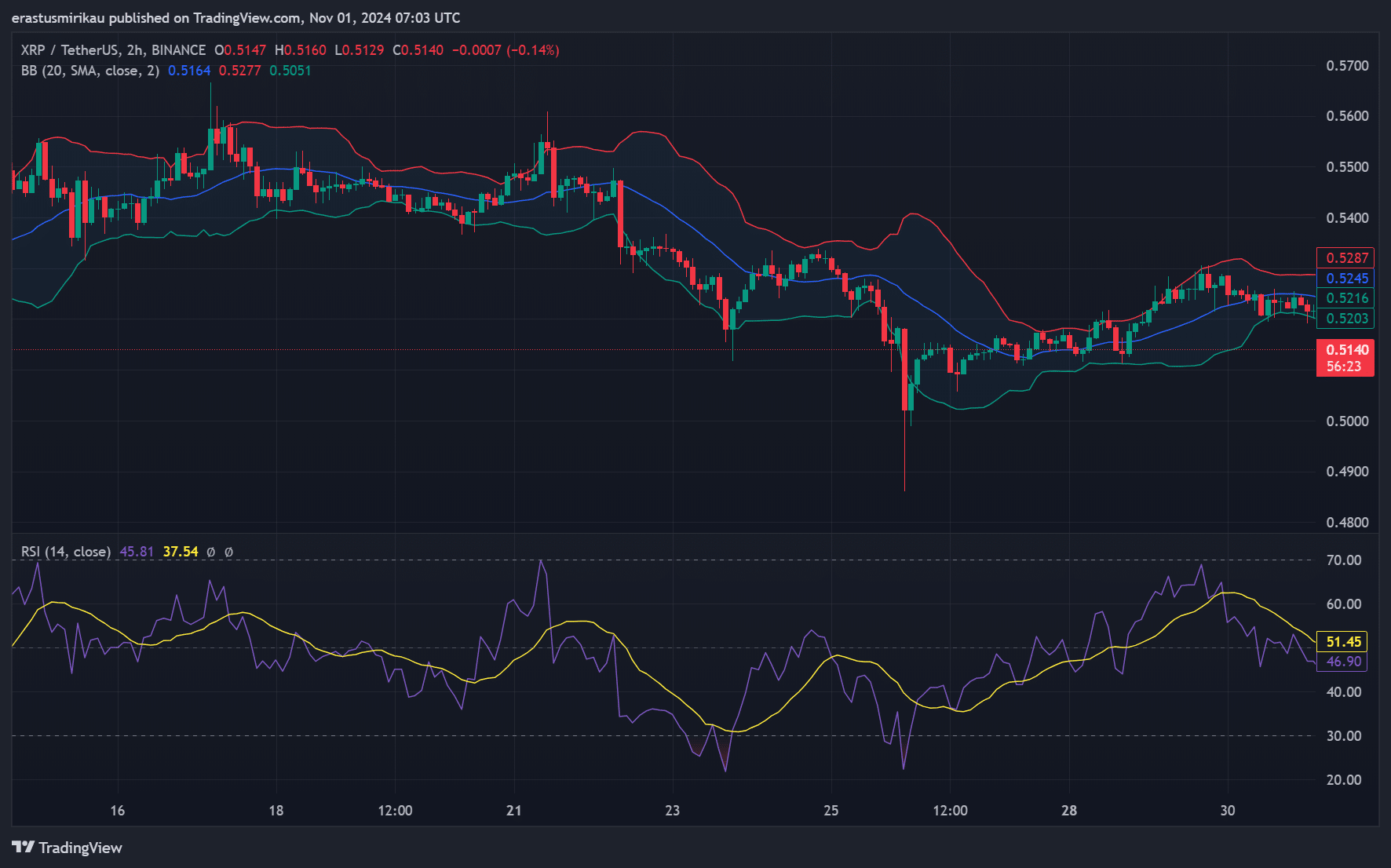Click the 40.00 RSI scale tick
The image size is (1391, 868).
pos(1344,692)
